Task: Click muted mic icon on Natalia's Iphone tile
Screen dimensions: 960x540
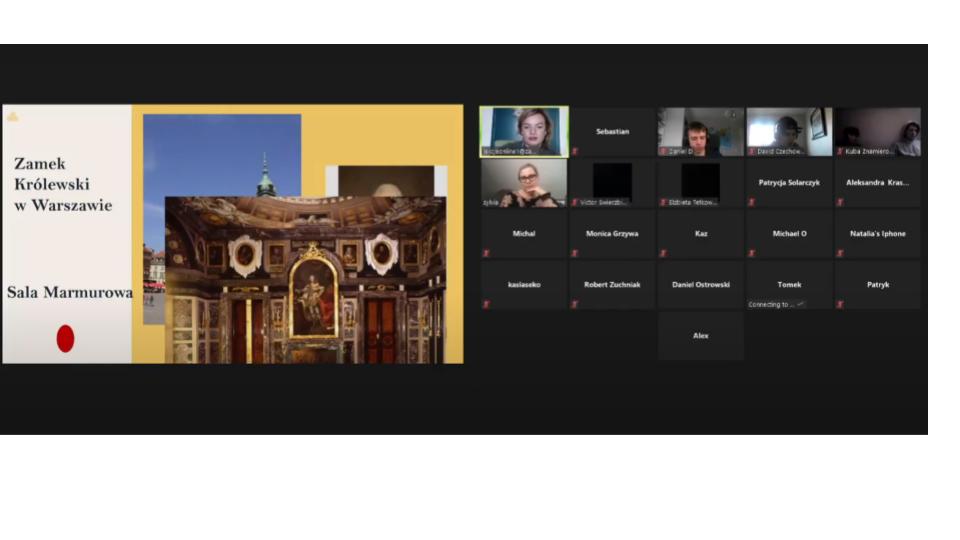Action: coord(840,253)
